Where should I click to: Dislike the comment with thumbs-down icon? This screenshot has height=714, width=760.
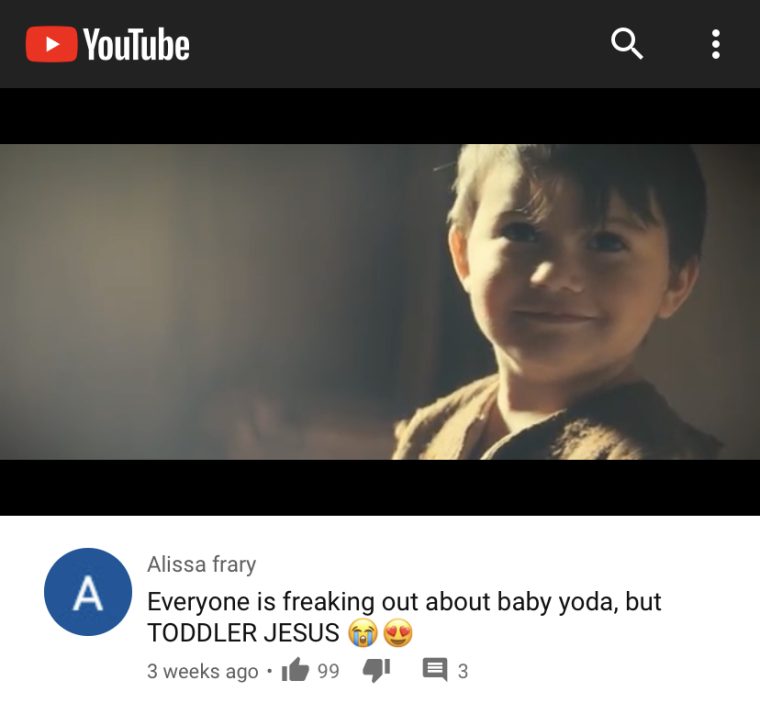(377, 670)
